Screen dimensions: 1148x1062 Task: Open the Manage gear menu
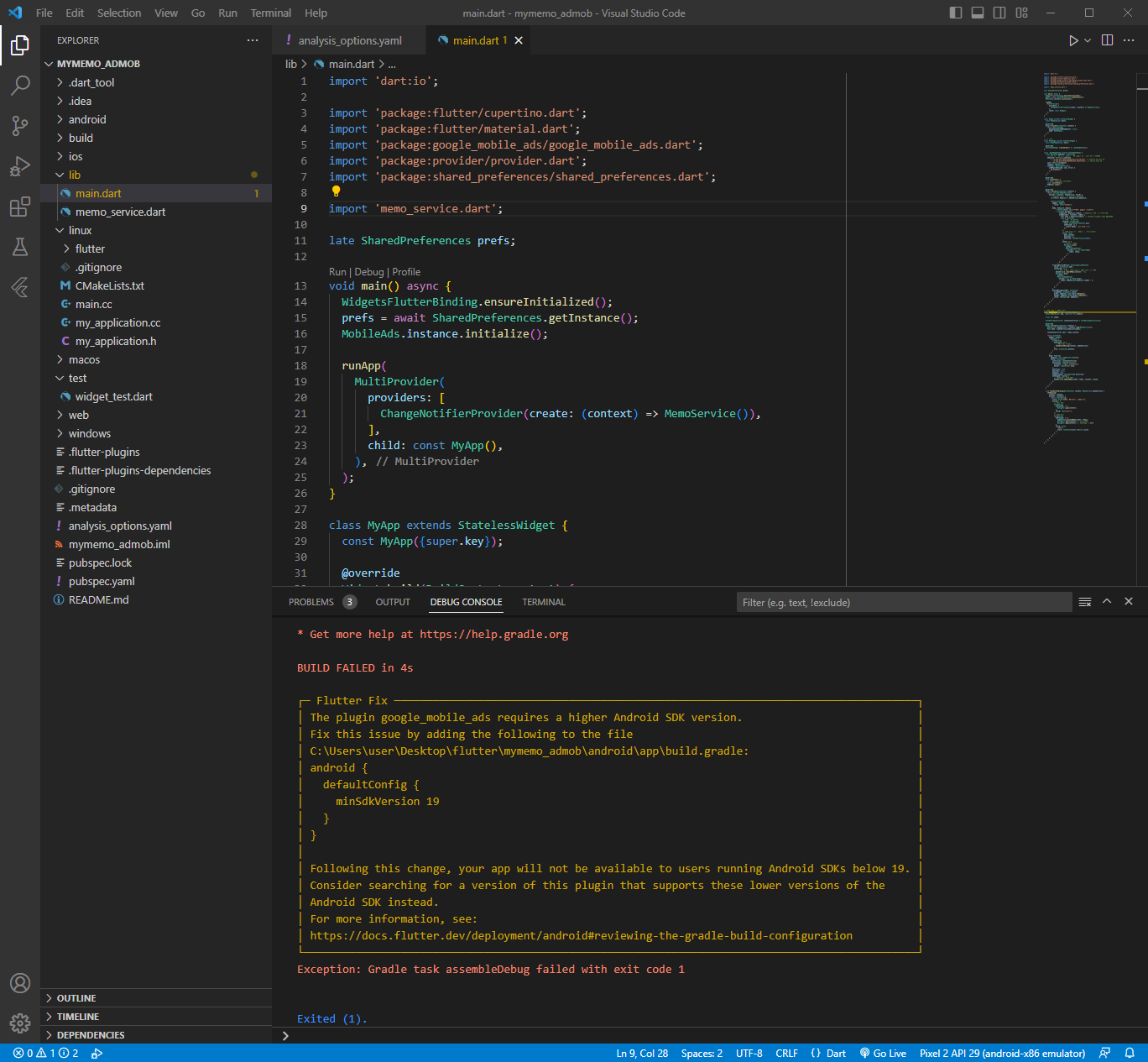[x=20, y=1023]
